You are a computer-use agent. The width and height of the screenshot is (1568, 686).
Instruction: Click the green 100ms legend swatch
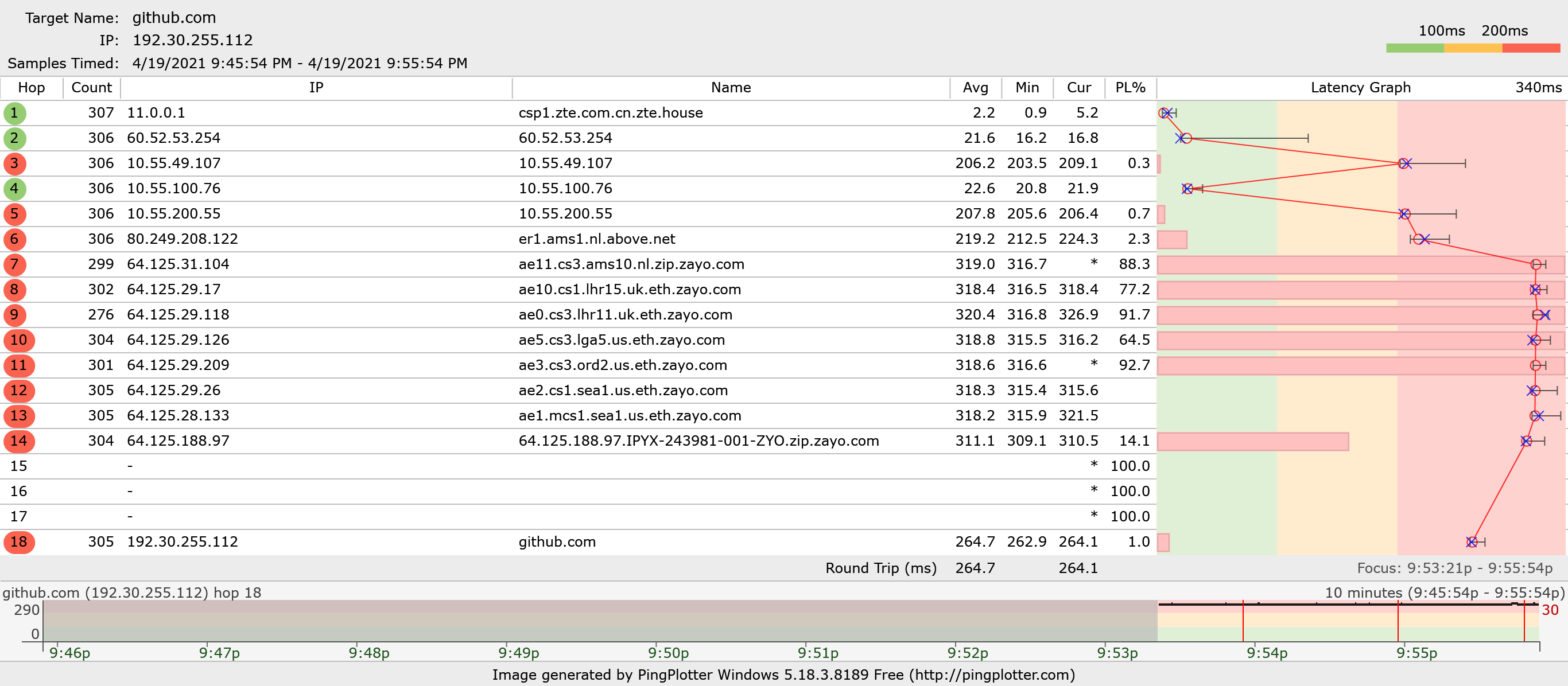[x=1415, y=48]
